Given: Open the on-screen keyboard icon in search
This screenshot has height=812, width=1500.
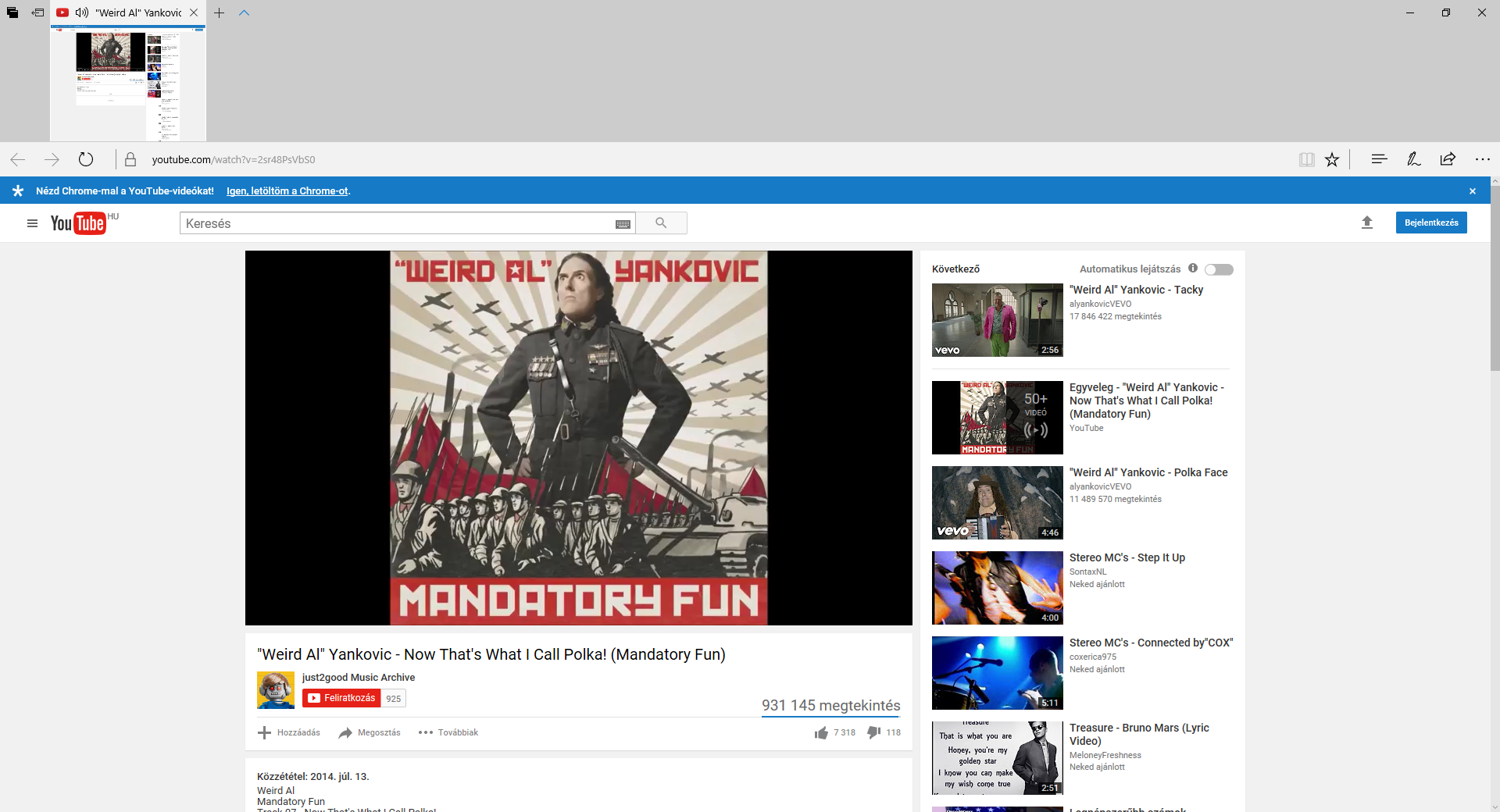Looking at the screenshot, I should [x=623, y=224].
